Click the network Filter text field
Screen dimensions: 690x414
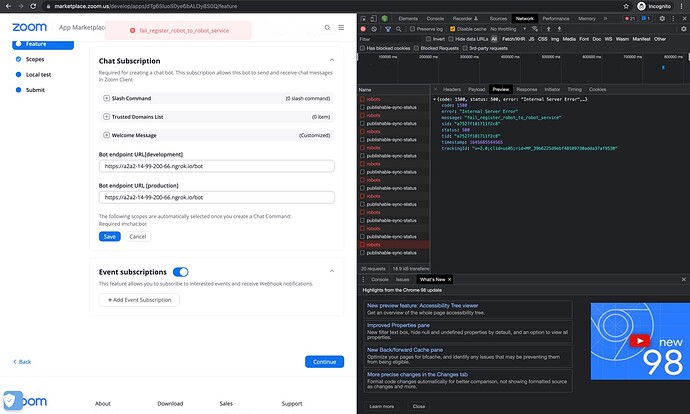[x=390, y=39]
